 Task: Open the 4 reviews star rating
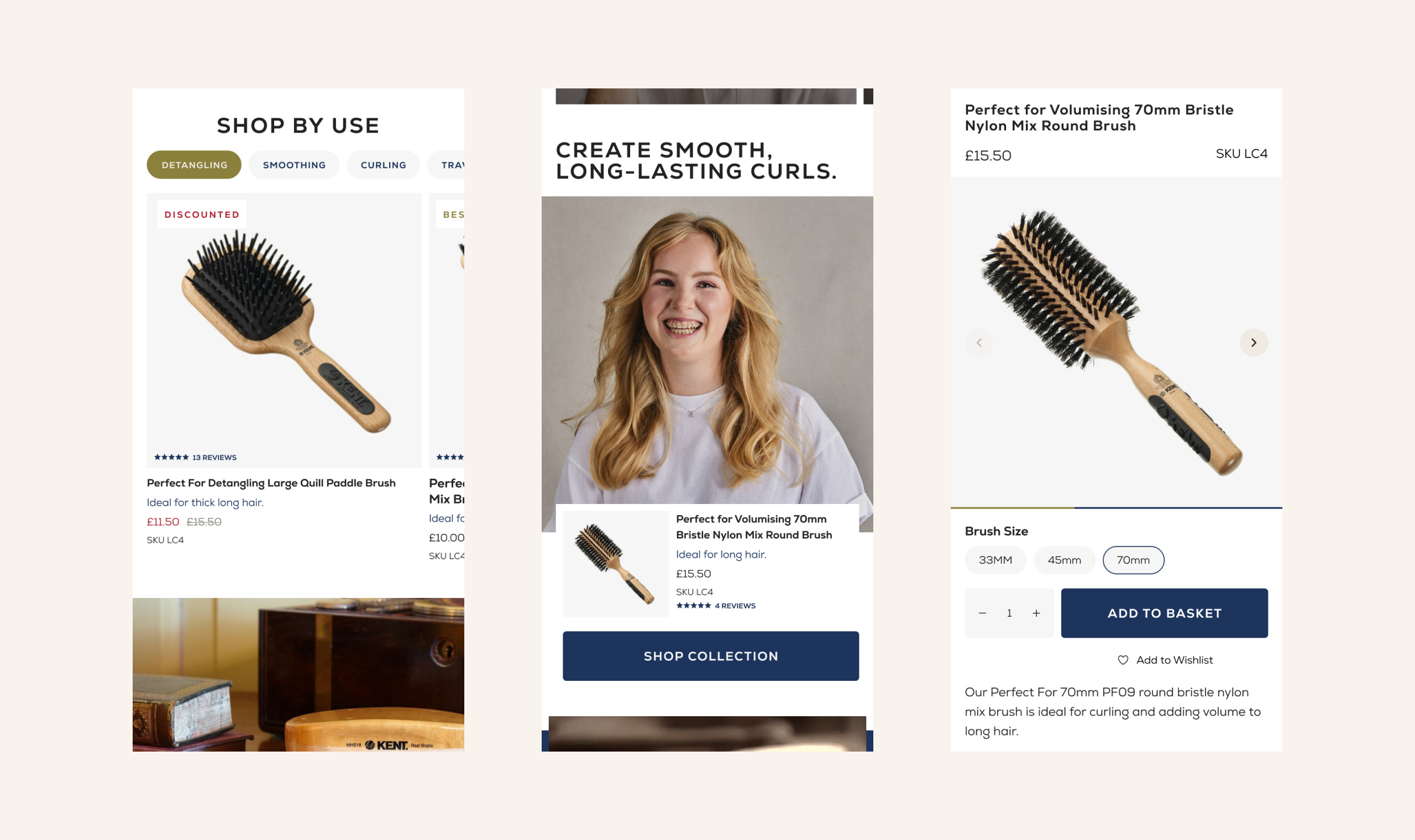point(715,606)
